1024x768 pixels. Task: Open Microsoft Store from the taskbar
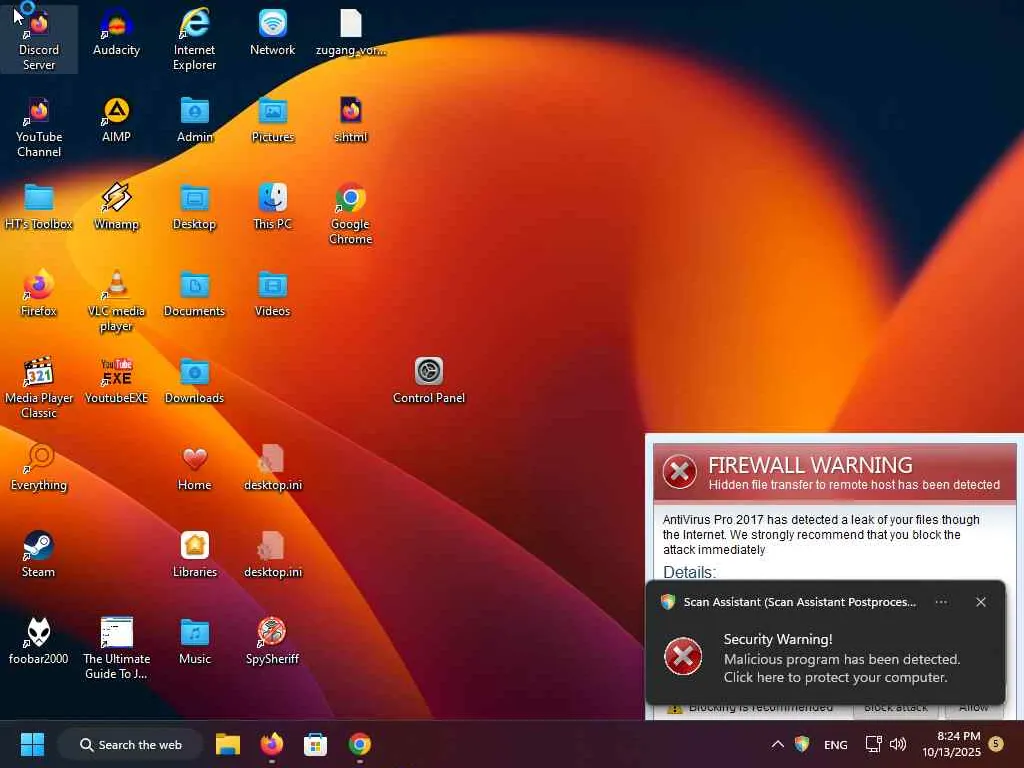point(315,744)
